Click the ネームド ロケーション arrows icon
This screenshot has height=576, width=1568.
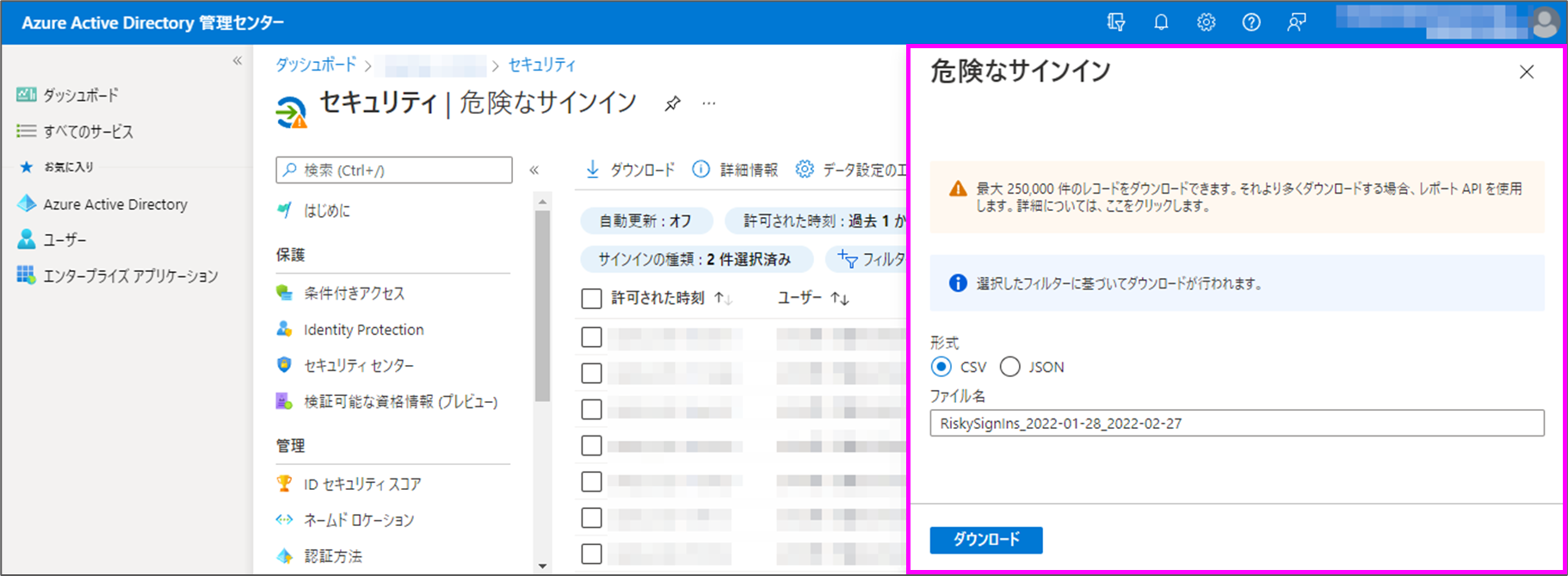284,519
